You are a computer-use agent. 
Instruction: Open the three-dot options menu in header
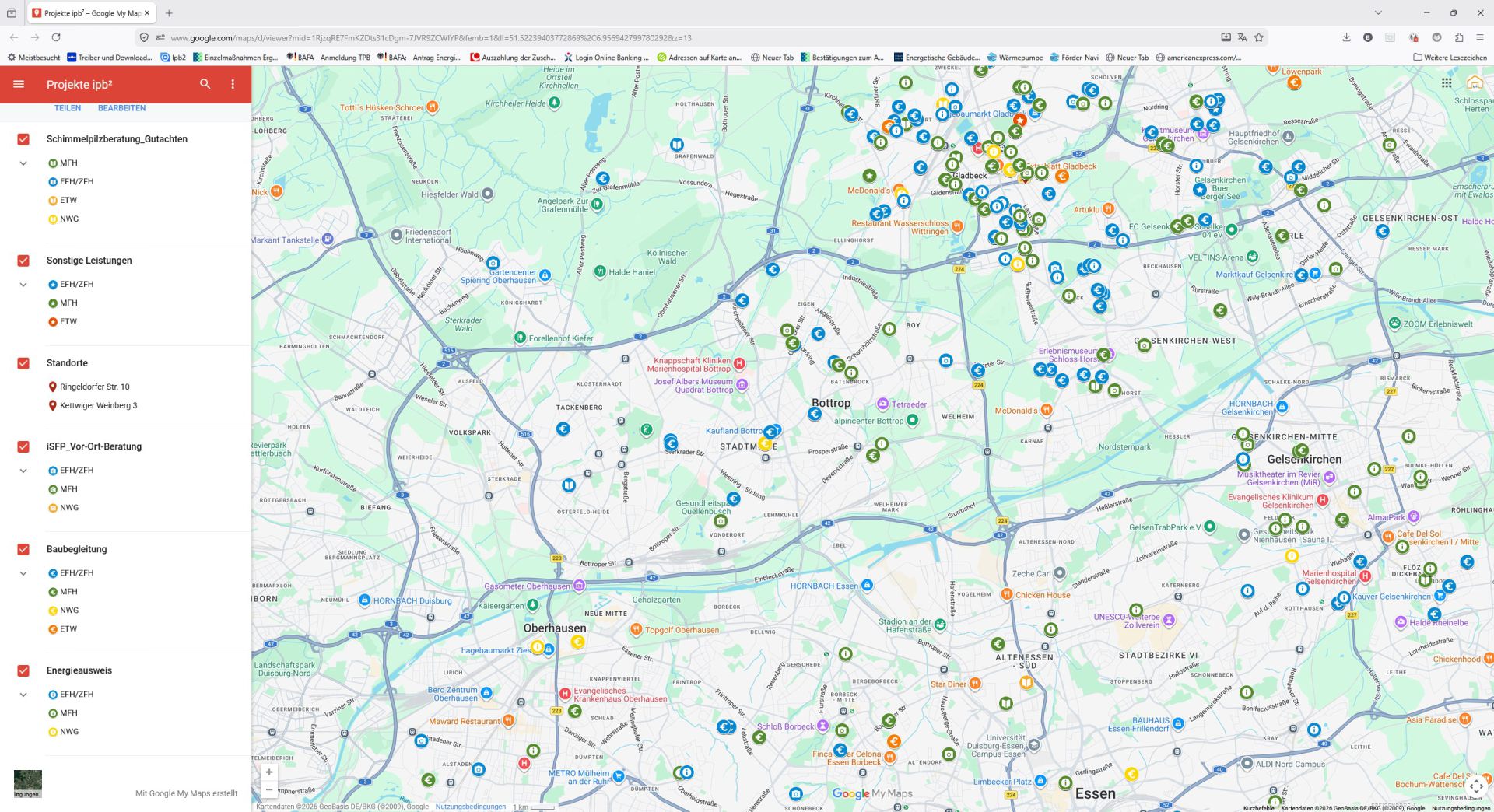click(233, 84)
